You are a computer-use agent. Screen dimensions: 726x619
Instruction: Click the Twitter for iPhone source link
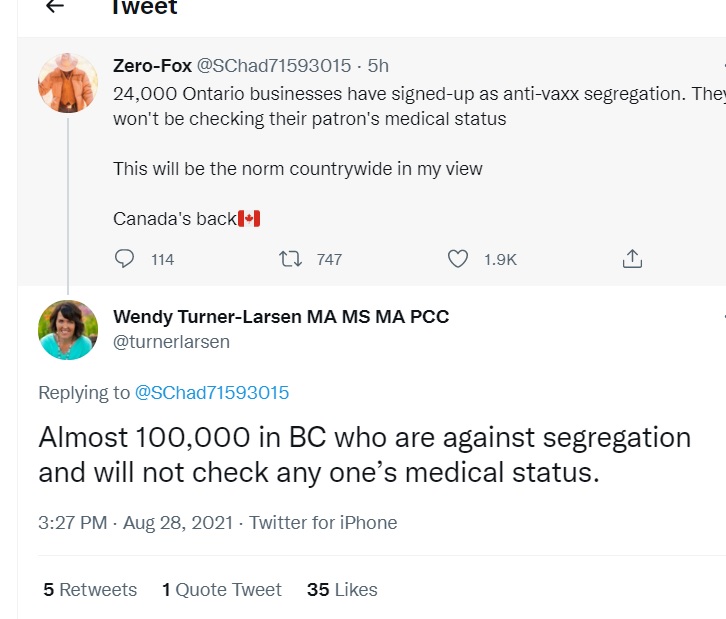323,523
